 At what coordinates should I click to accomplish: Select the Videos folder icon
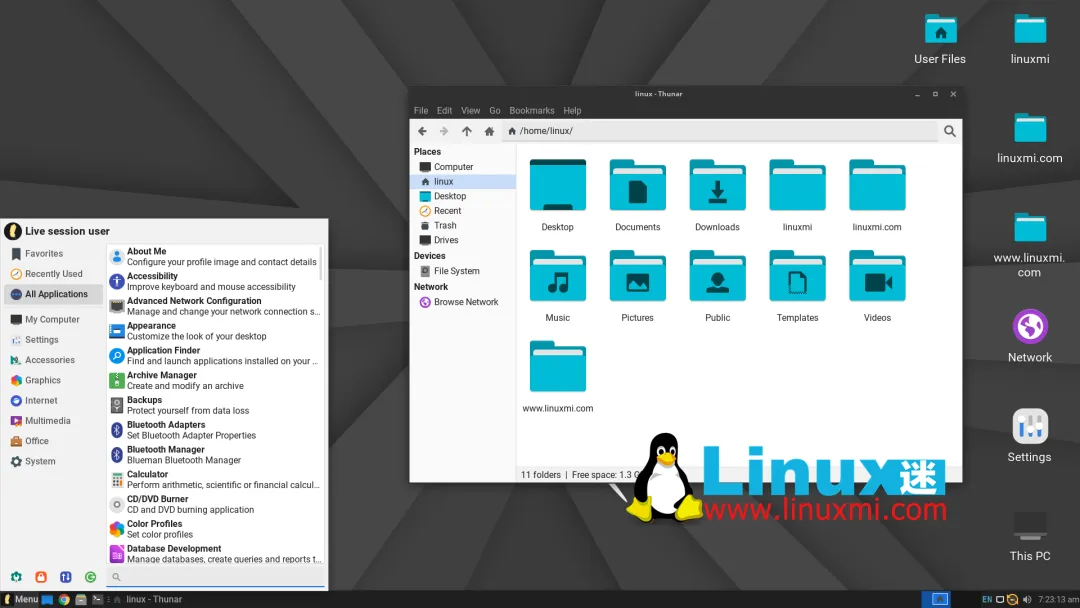[877, 277]
